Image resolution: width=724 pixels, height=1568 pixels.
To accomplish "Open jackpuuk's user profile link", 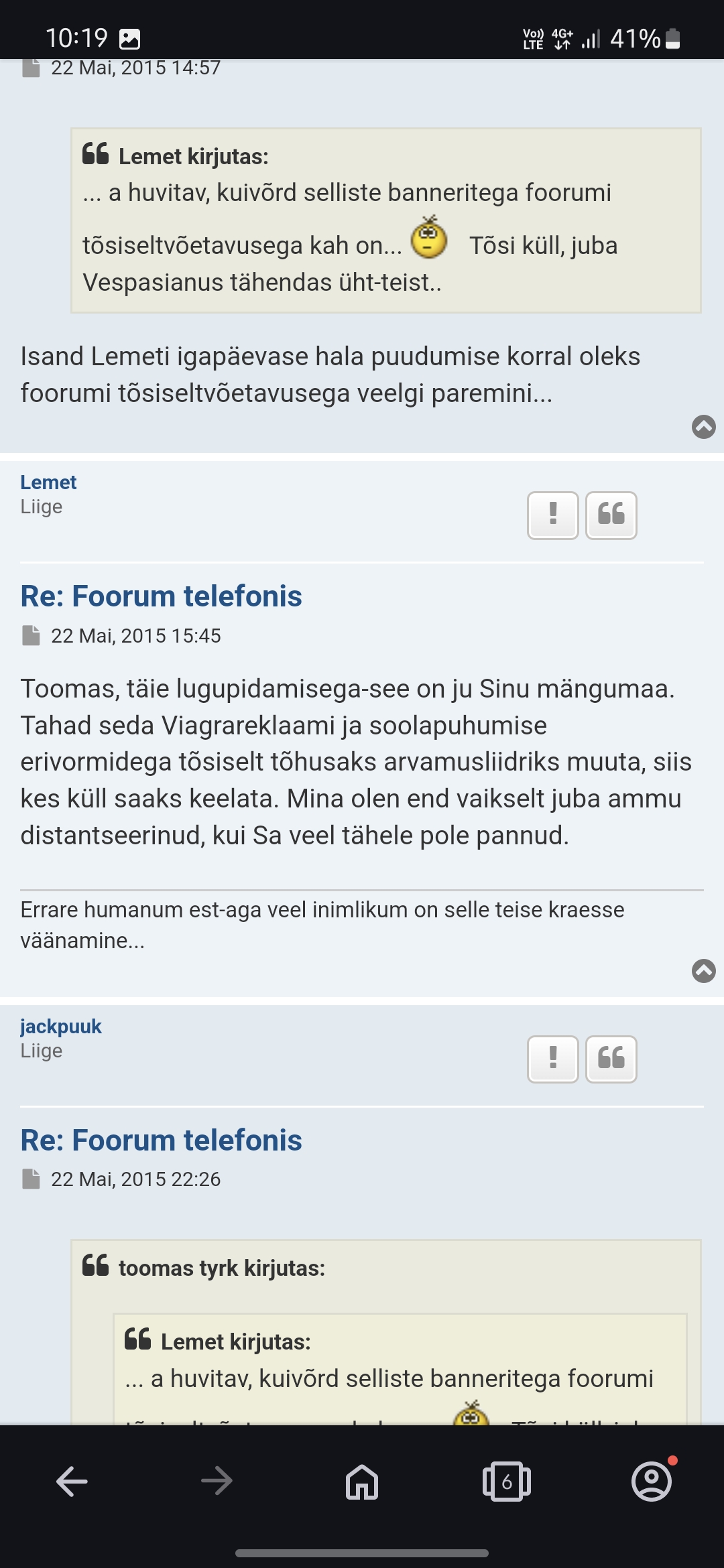I will (61, 1027).
